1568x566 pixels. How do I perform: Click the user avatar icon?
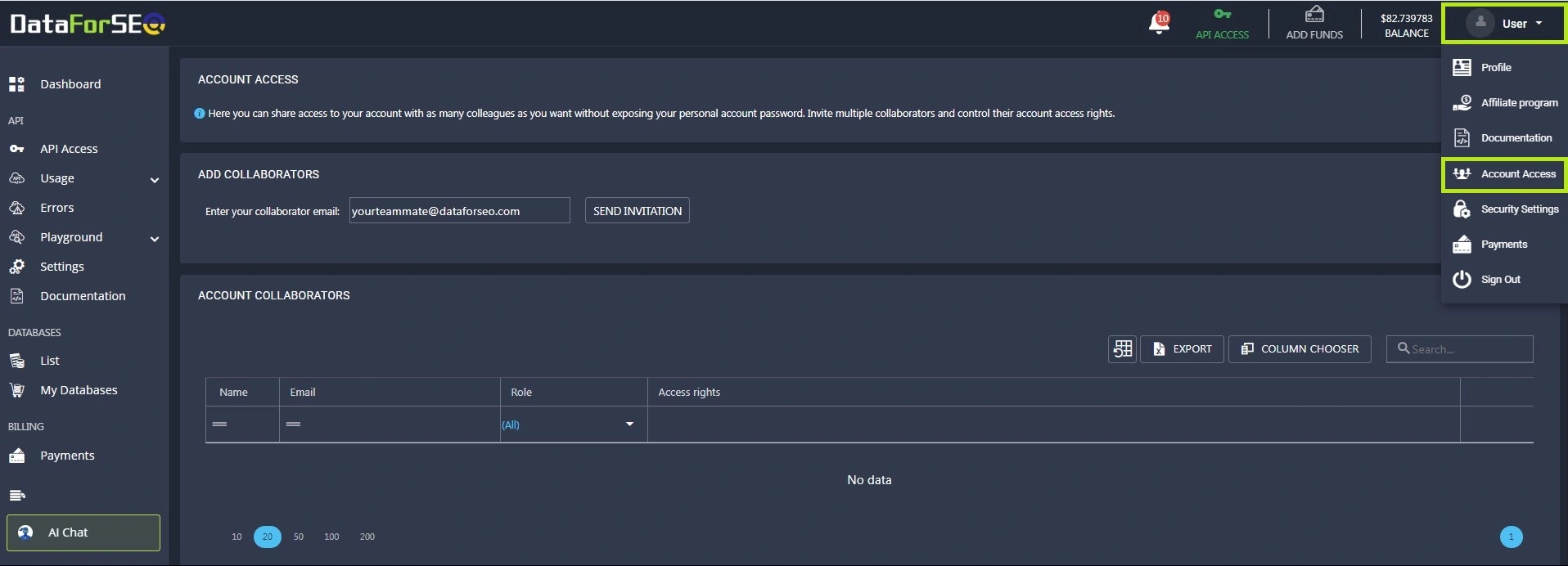1480,23
